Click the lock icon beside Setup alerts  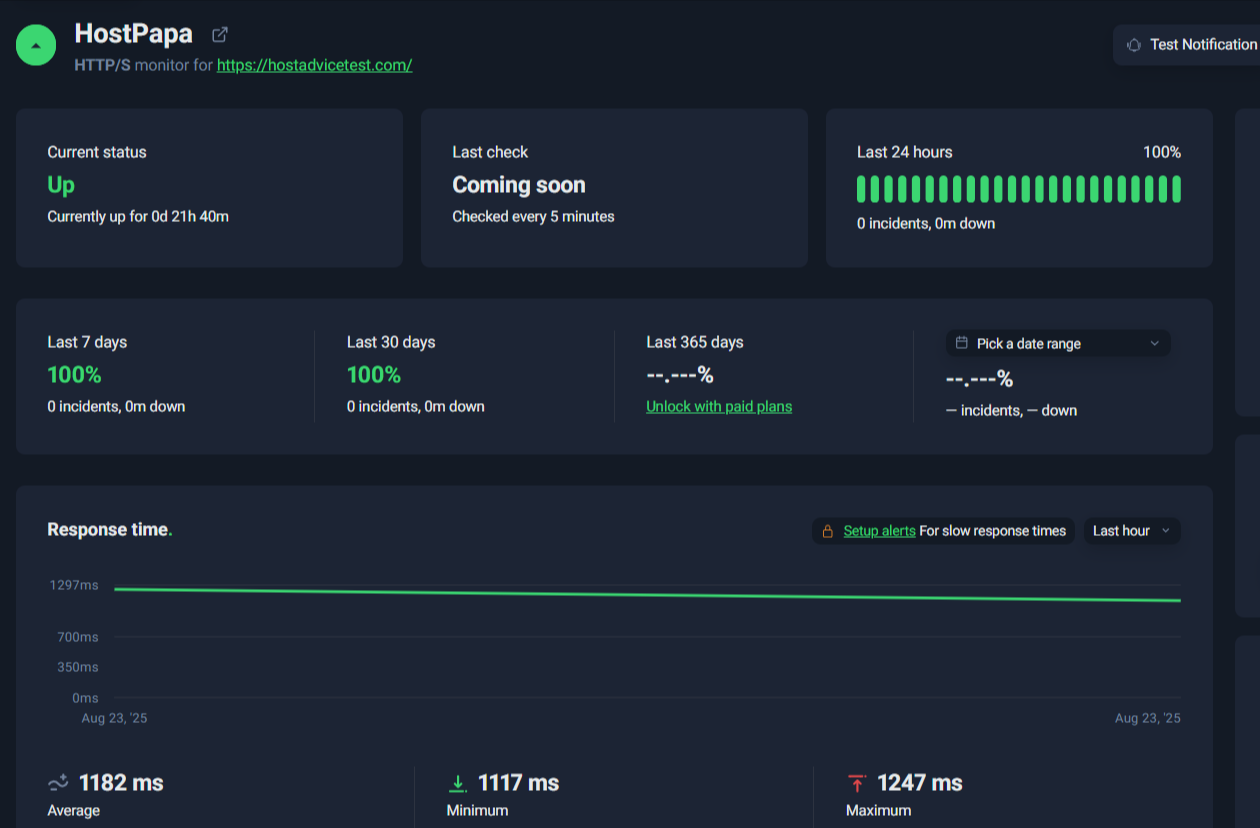[x=827, y=531]
